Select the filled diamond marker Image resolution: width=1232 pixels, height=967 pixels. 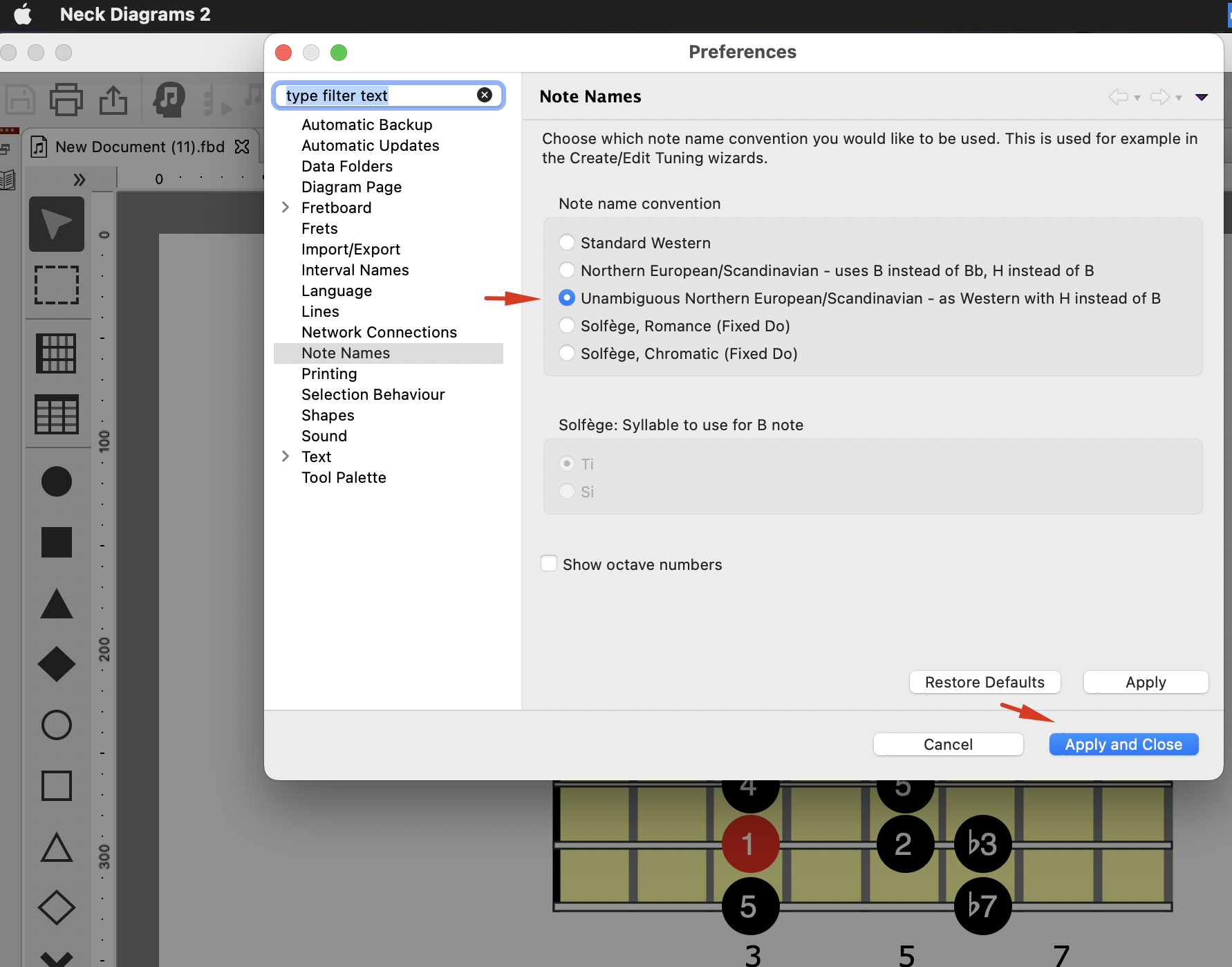click(57, 664)
